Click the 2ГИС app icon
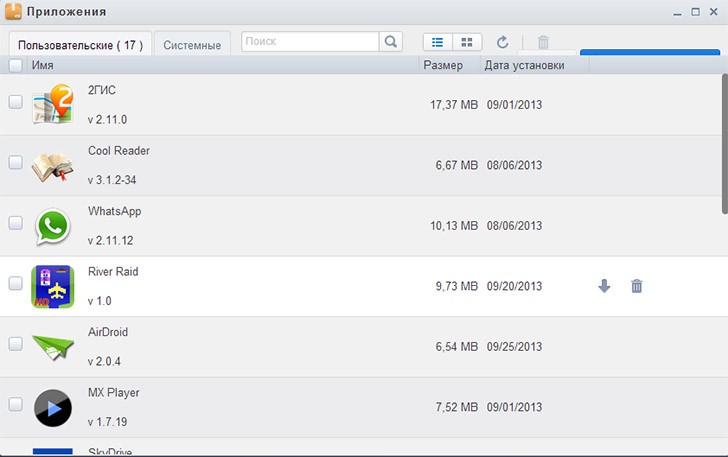The height and width of the screenshot is (457, 728). point(53,104)
